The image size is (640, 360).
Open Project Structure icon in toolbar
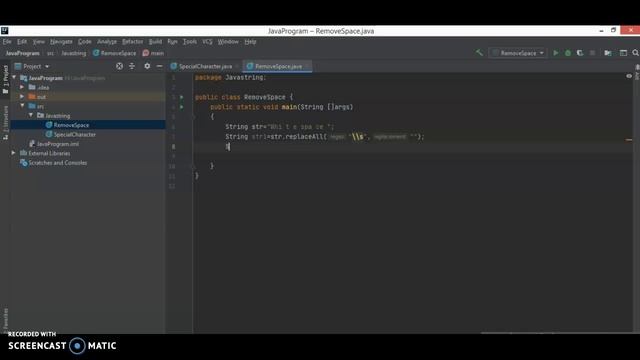(x=608, y=53)
